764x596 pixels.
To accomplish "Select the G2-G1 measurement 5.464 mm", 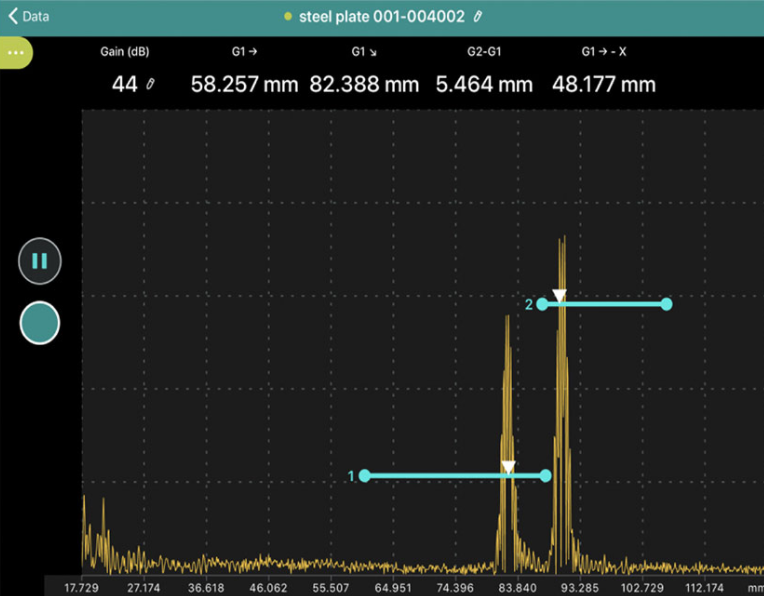I will [x=484, y=85].
